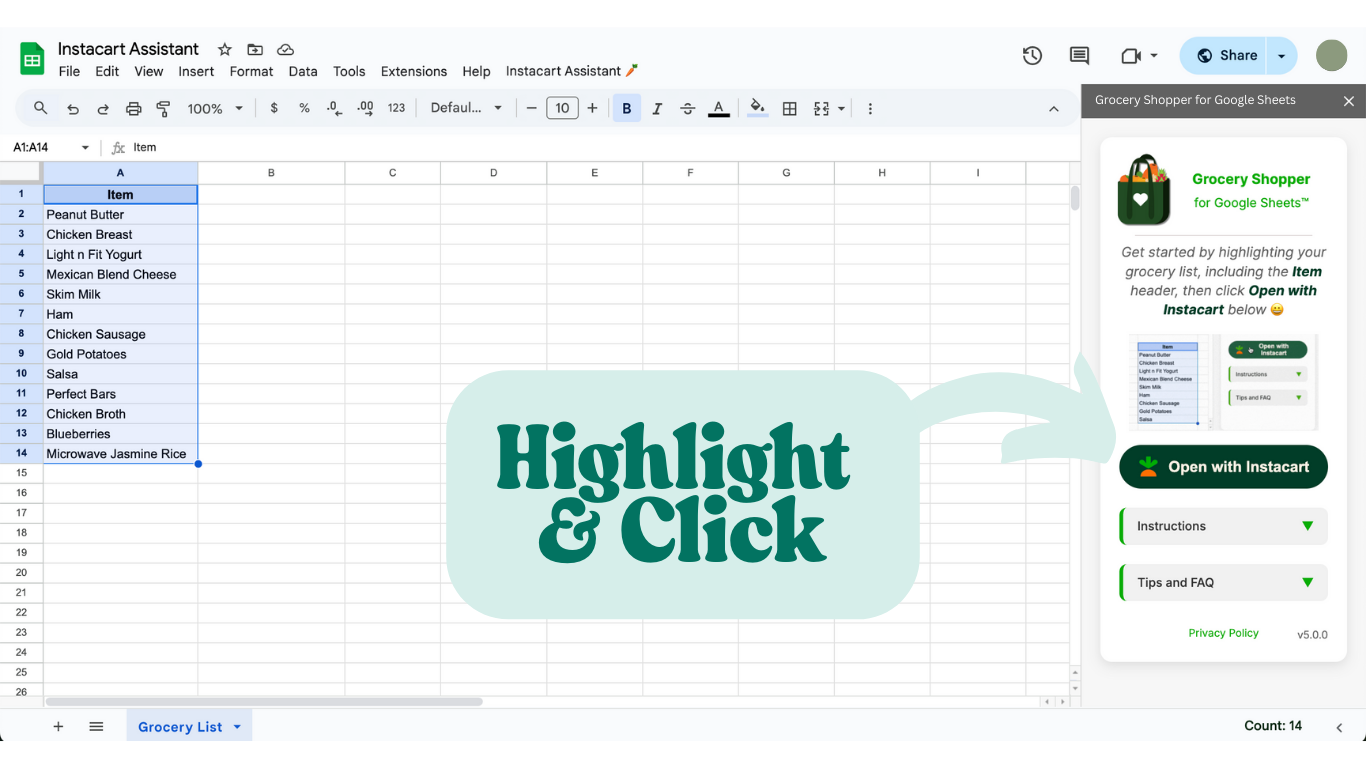Click the Strikethrough formatting icon
The width and height of the screenshot is (1366, 768).
pos(688,107)
